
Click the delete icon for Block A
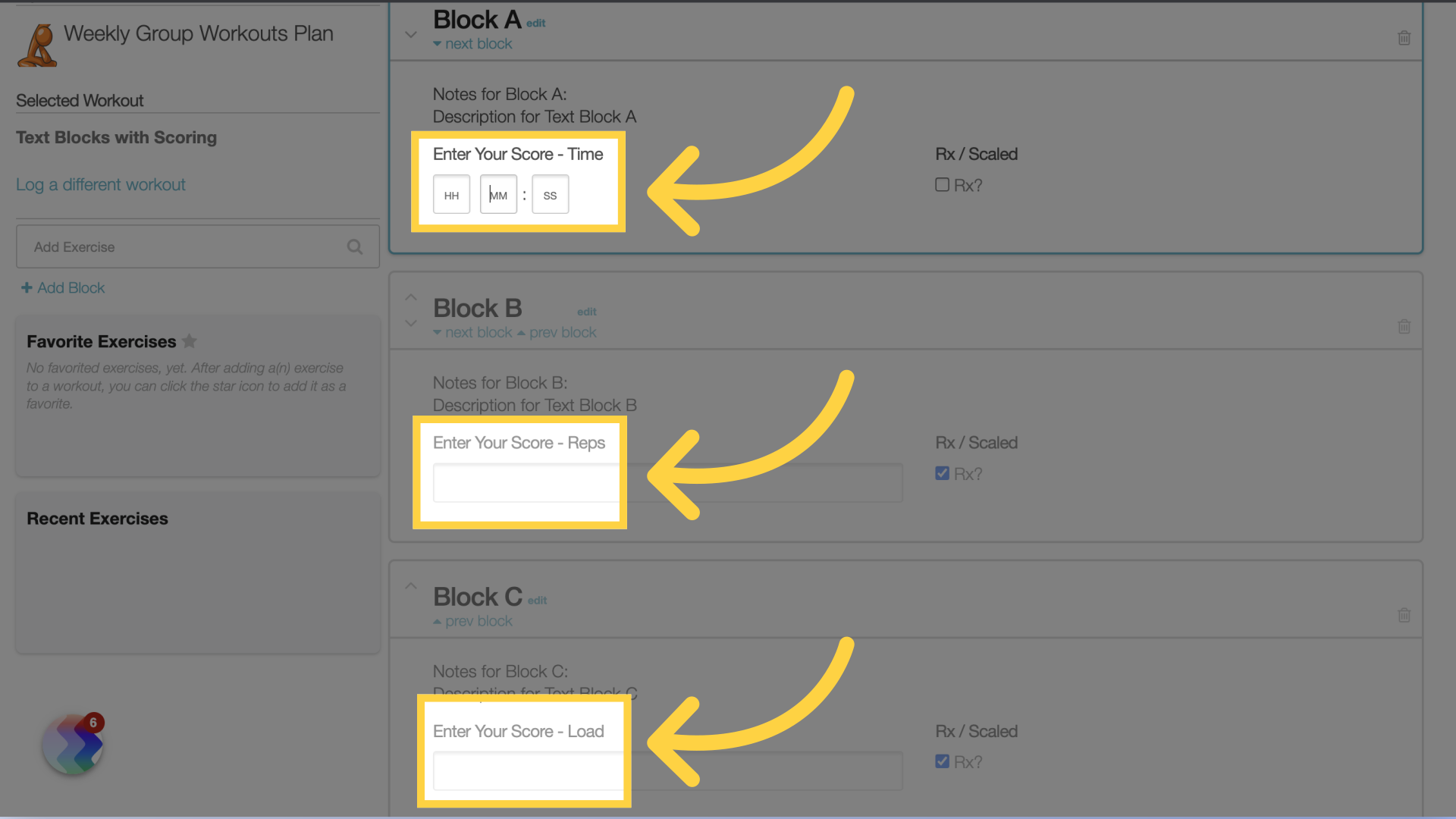coord(1404,38)
